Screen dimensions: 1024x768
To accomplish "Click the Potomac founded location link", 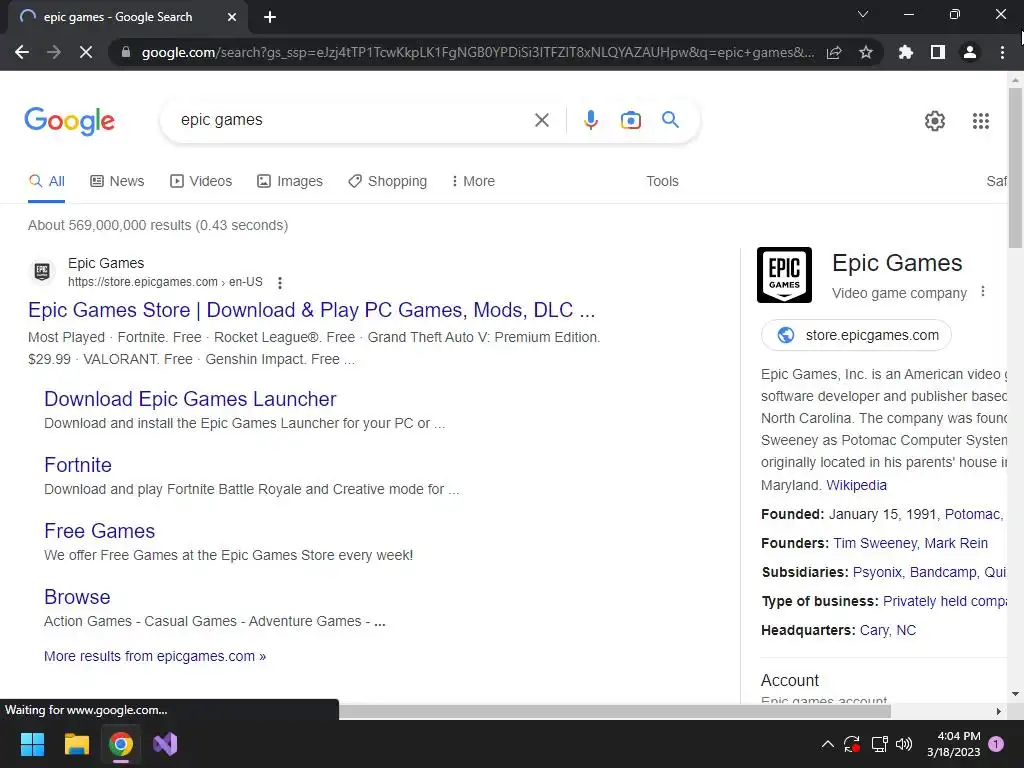I will pyautogui.click(x=973, y=514).
